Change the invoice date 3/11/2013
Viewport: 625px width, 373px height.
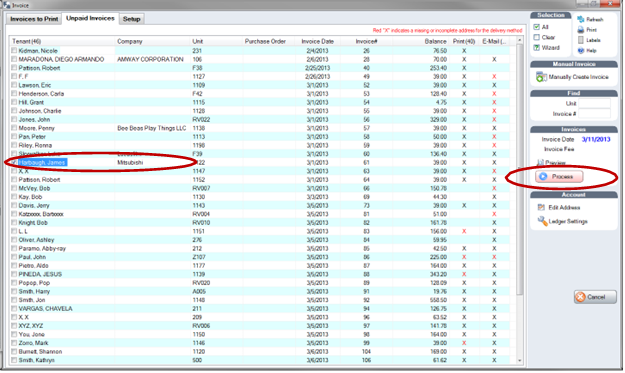[596, 139]
